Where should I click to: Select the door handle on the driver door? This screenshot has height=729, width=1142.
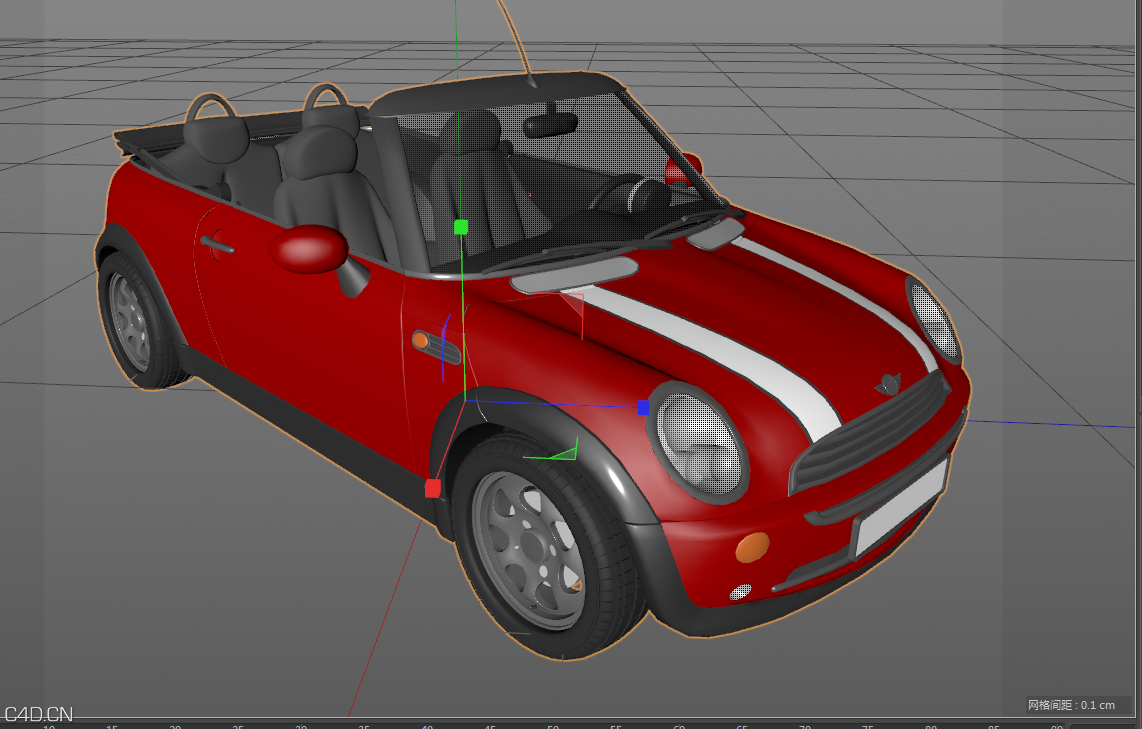[x=216, y=243]
